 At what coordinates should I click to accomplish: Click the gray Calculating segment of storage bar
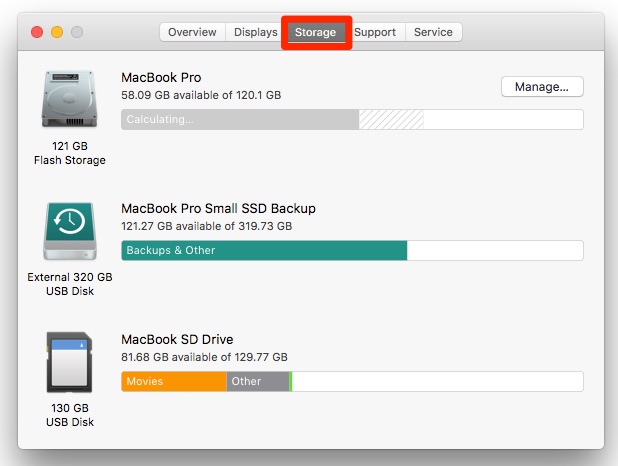240,120
